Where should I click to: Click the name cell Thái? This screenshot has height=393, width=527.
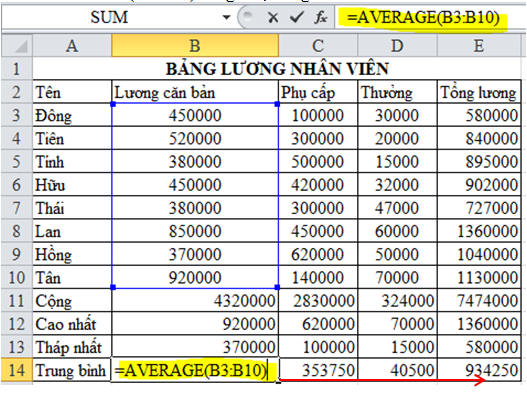click(x=72, y=208)
